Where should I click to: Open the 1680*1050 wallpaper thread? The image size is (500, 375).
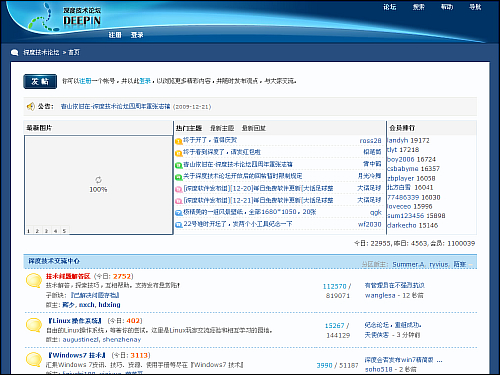click(250, 212)
